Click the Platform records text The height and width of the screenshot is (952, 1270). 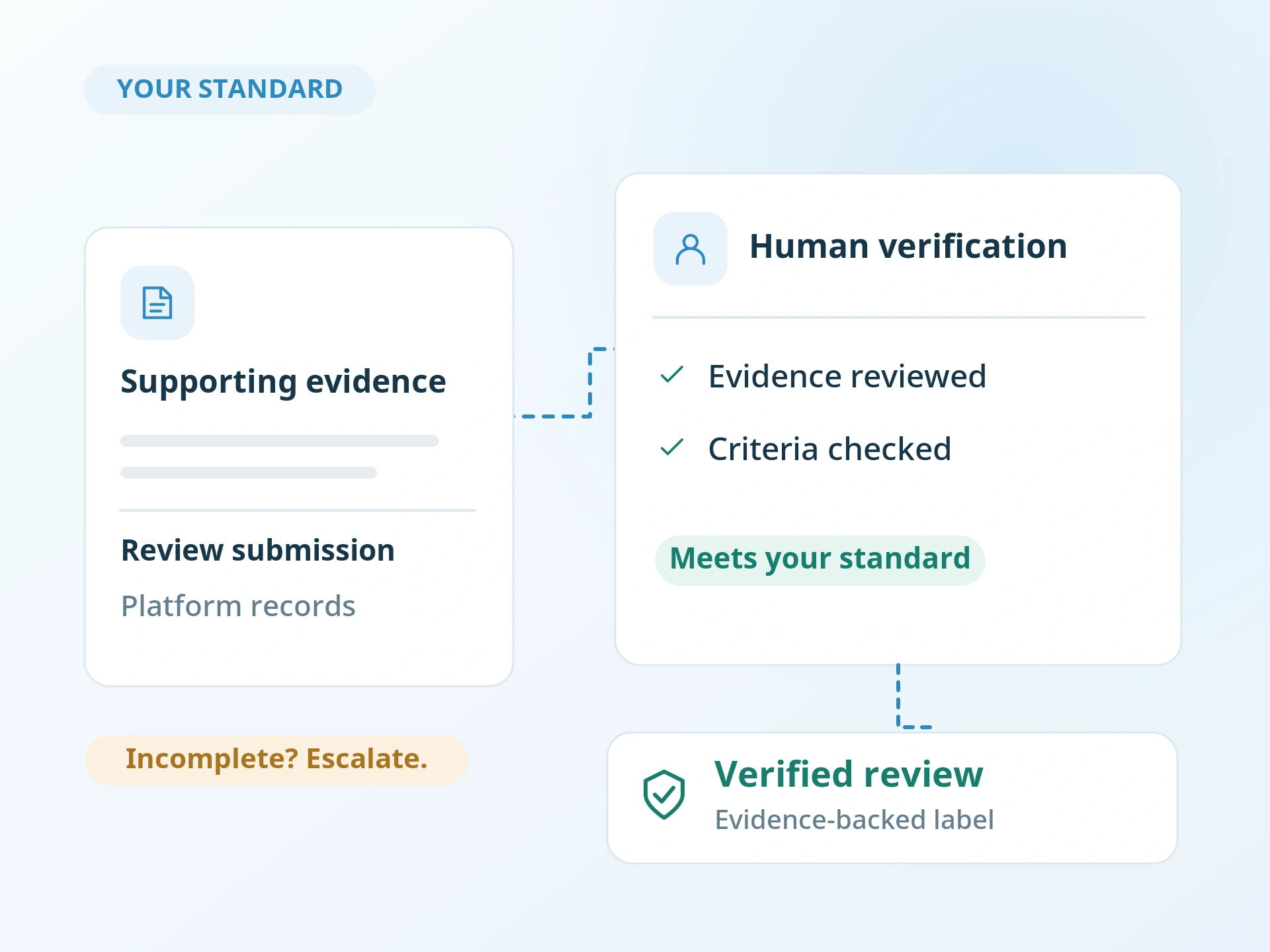pos(238,606)
